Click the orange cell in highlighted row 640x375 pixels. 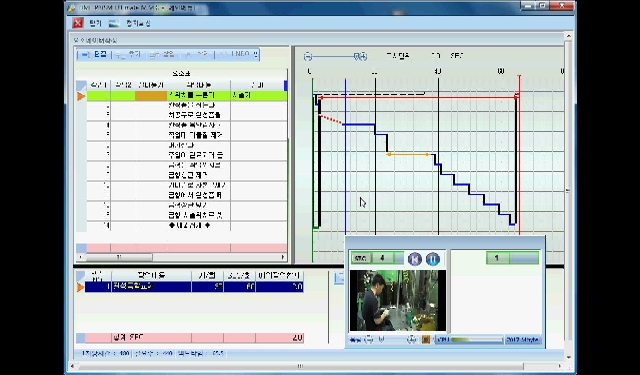(151, 96)
